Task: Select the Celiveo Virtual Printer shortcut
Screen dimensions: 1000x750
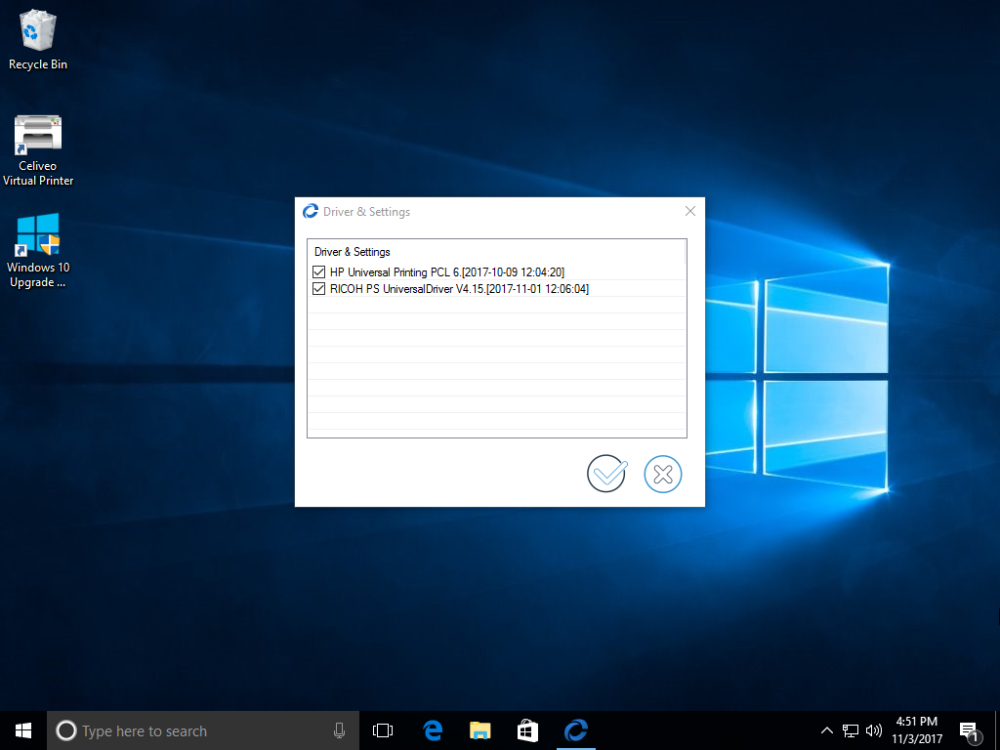Action: [38, 151]
